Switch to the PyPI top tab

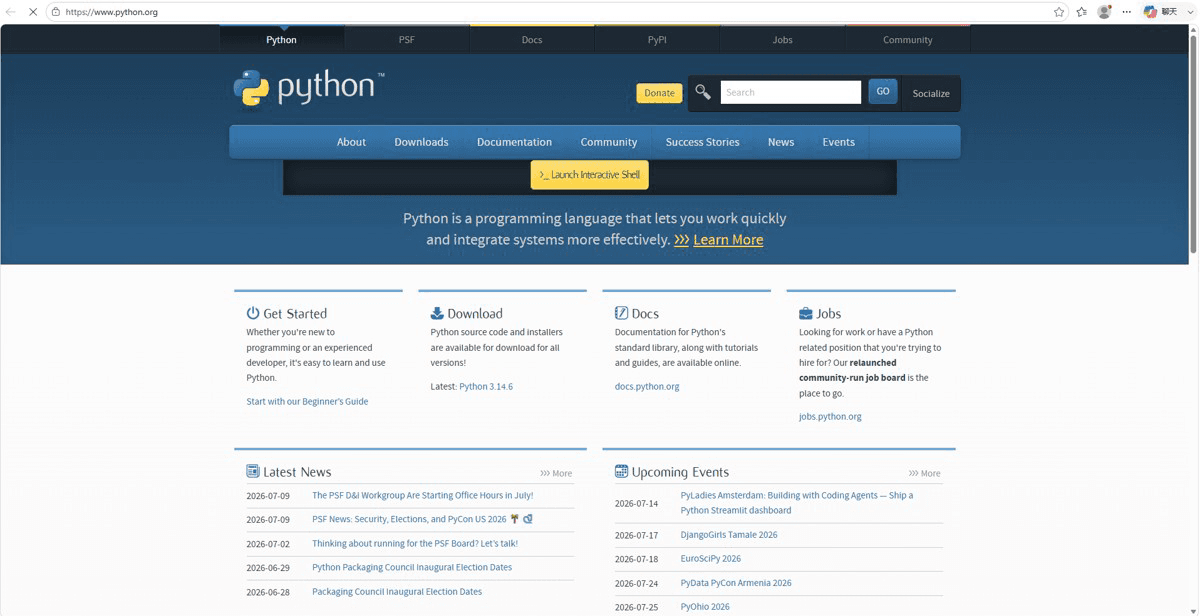[x=657, y=40]
